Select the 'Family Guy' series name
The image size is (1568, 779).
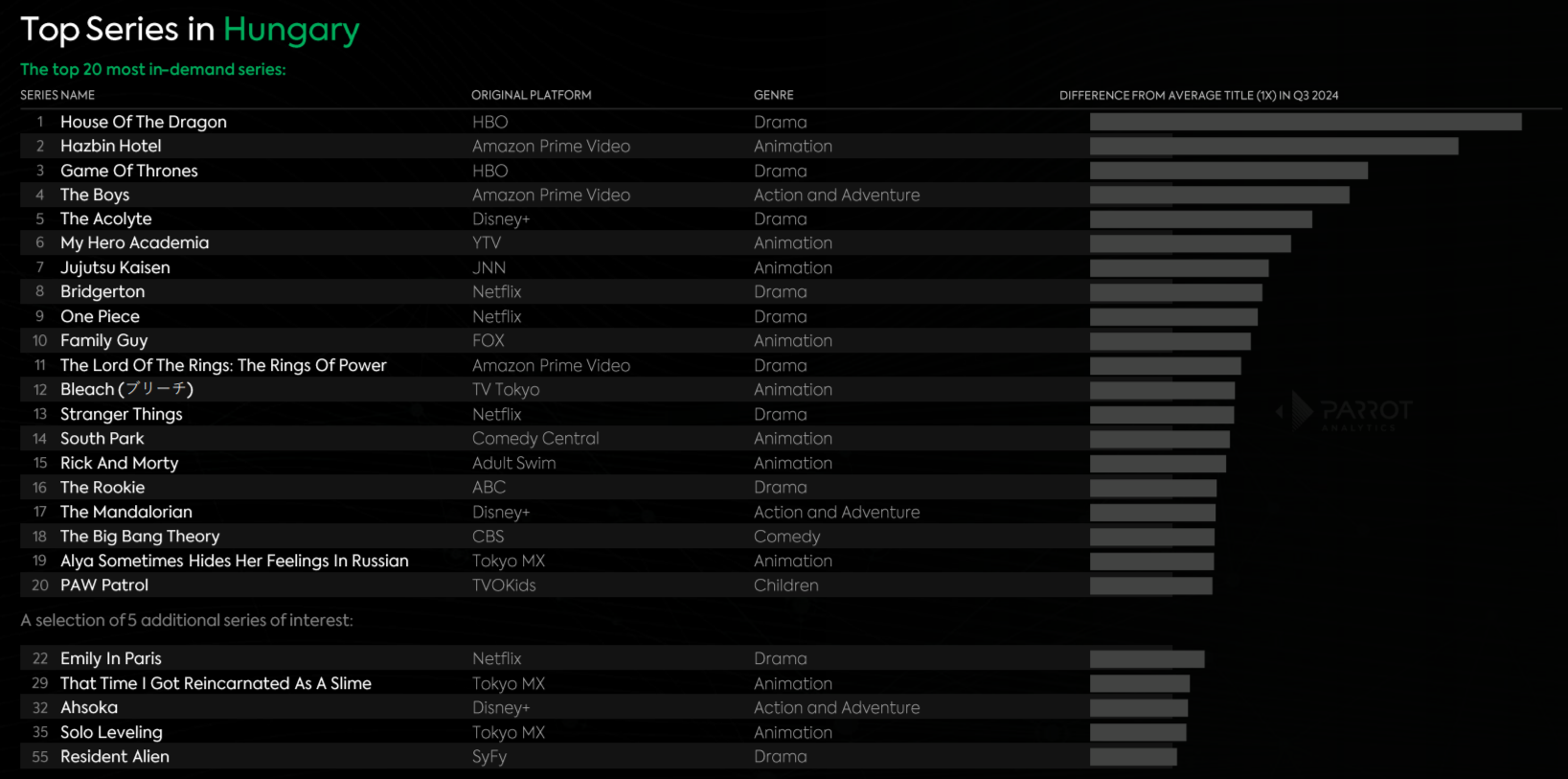coord(103,341)
